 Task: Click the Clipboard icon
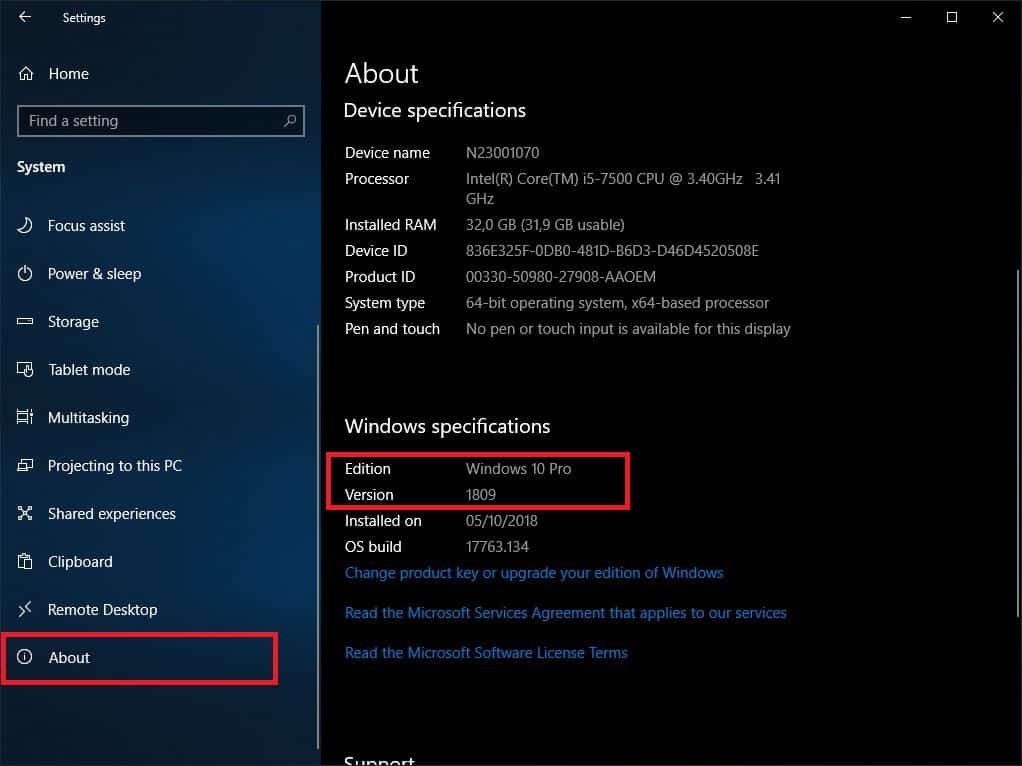click(25, 561)
